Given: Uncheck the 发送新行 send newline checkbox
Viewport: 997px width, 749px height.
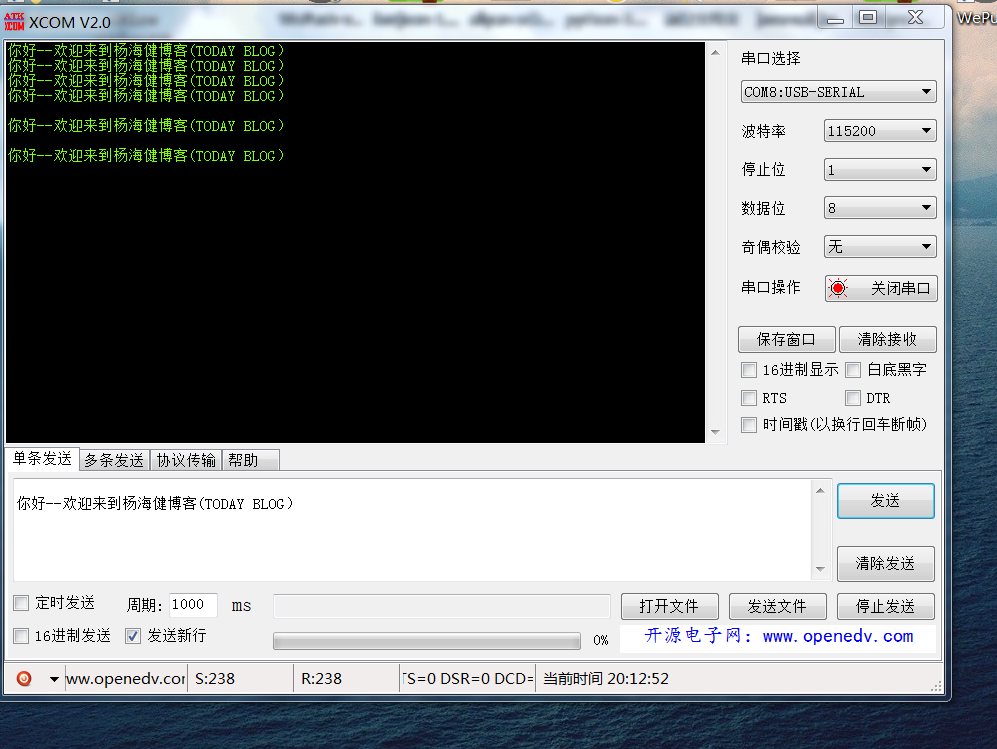Looking at the screenshot, I should point(133,636).
